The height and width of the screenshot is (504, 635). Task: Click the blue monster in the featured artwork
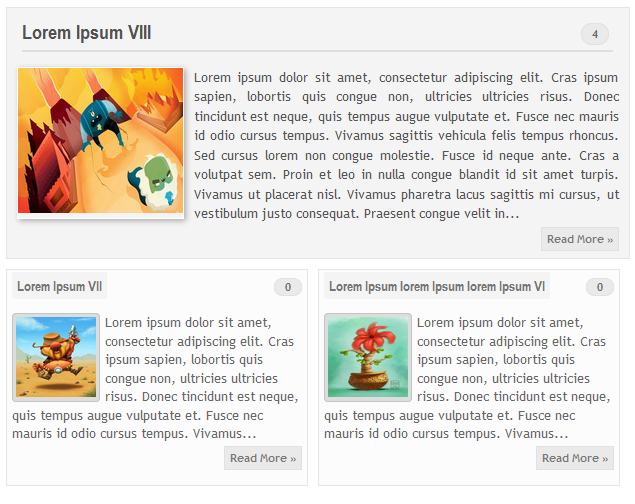coord(100,123)
